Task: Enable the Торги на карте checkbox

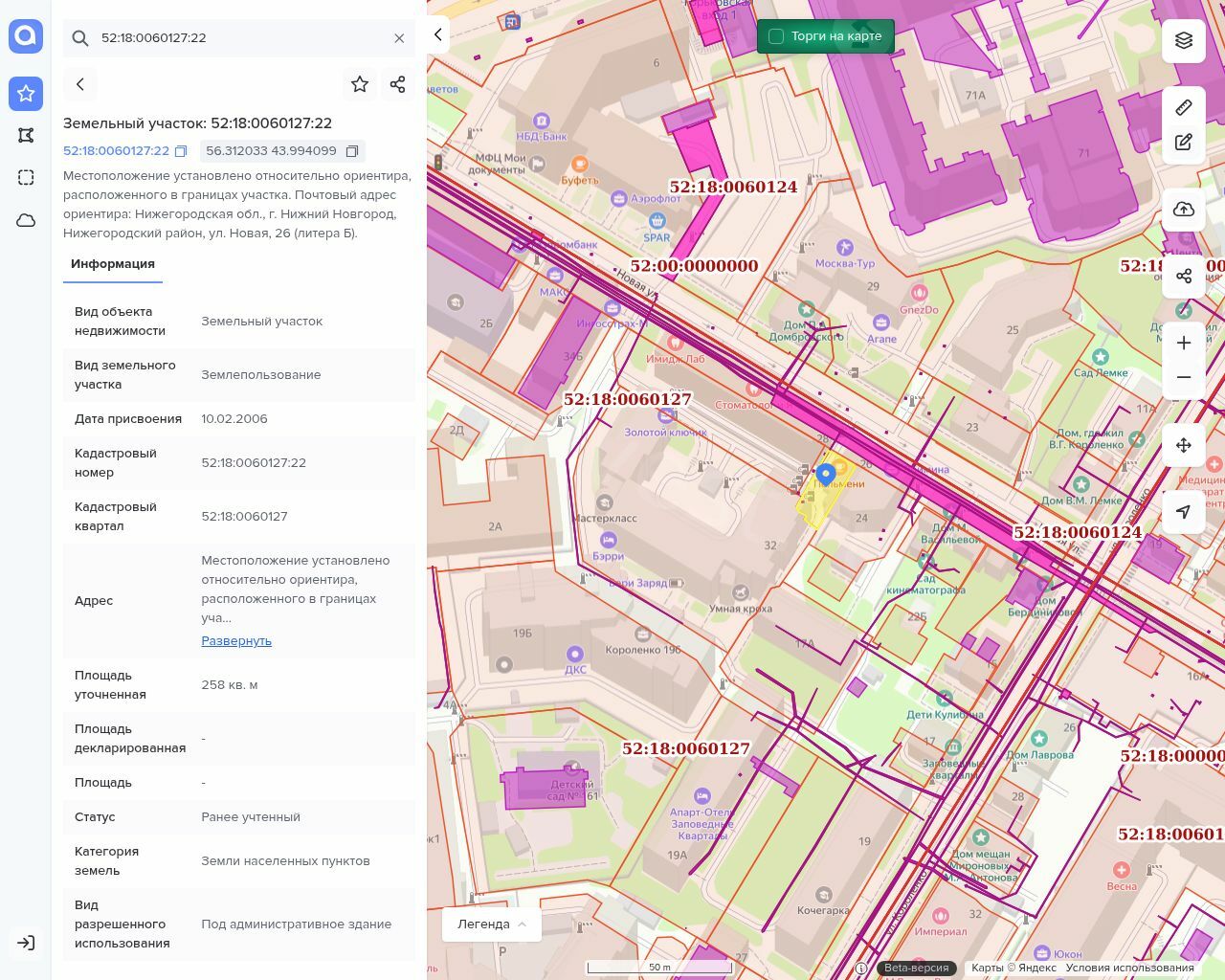Action: [776, 36]
